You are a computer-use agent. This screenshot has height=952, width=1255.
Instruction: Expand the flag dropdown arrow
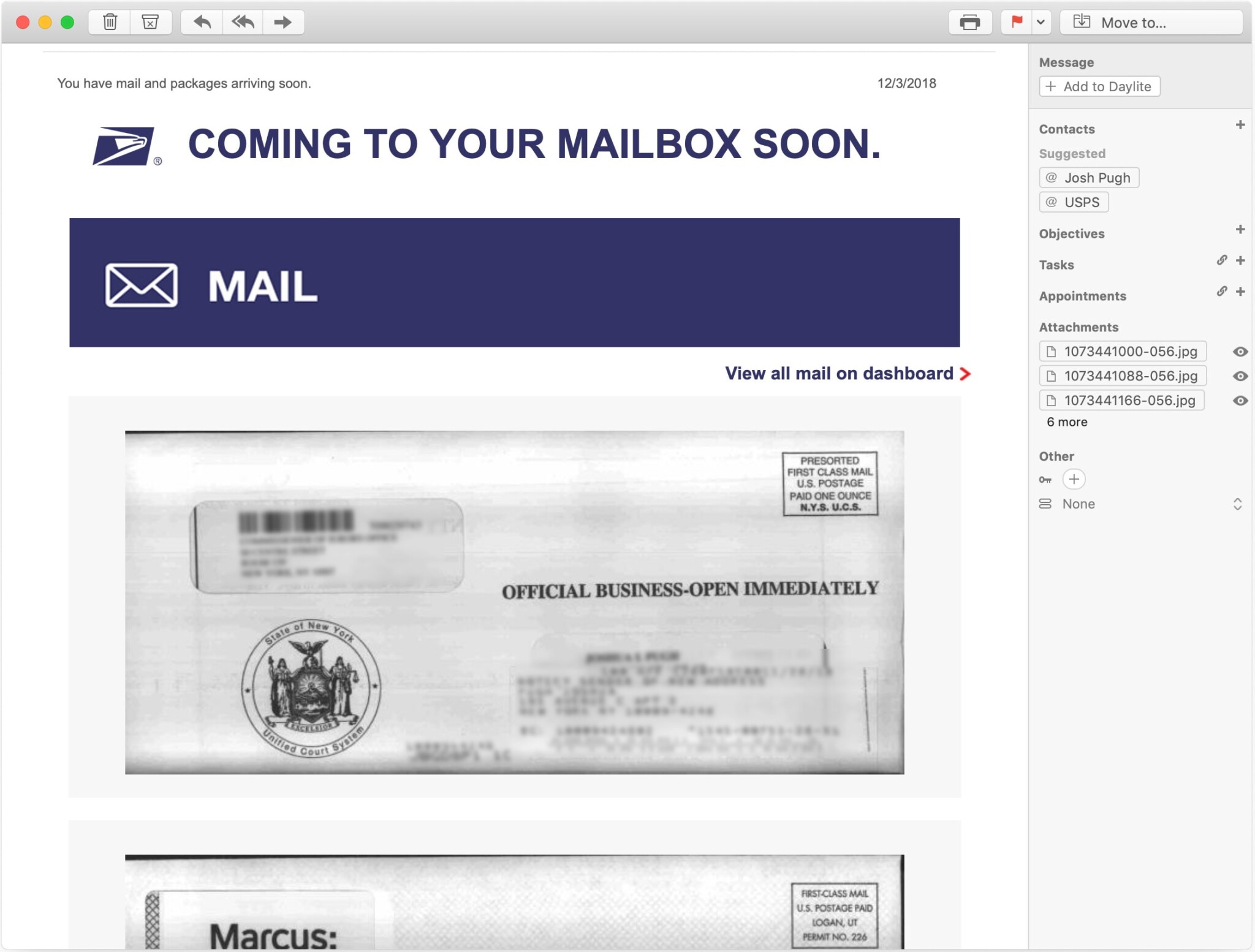(1044, 21)
